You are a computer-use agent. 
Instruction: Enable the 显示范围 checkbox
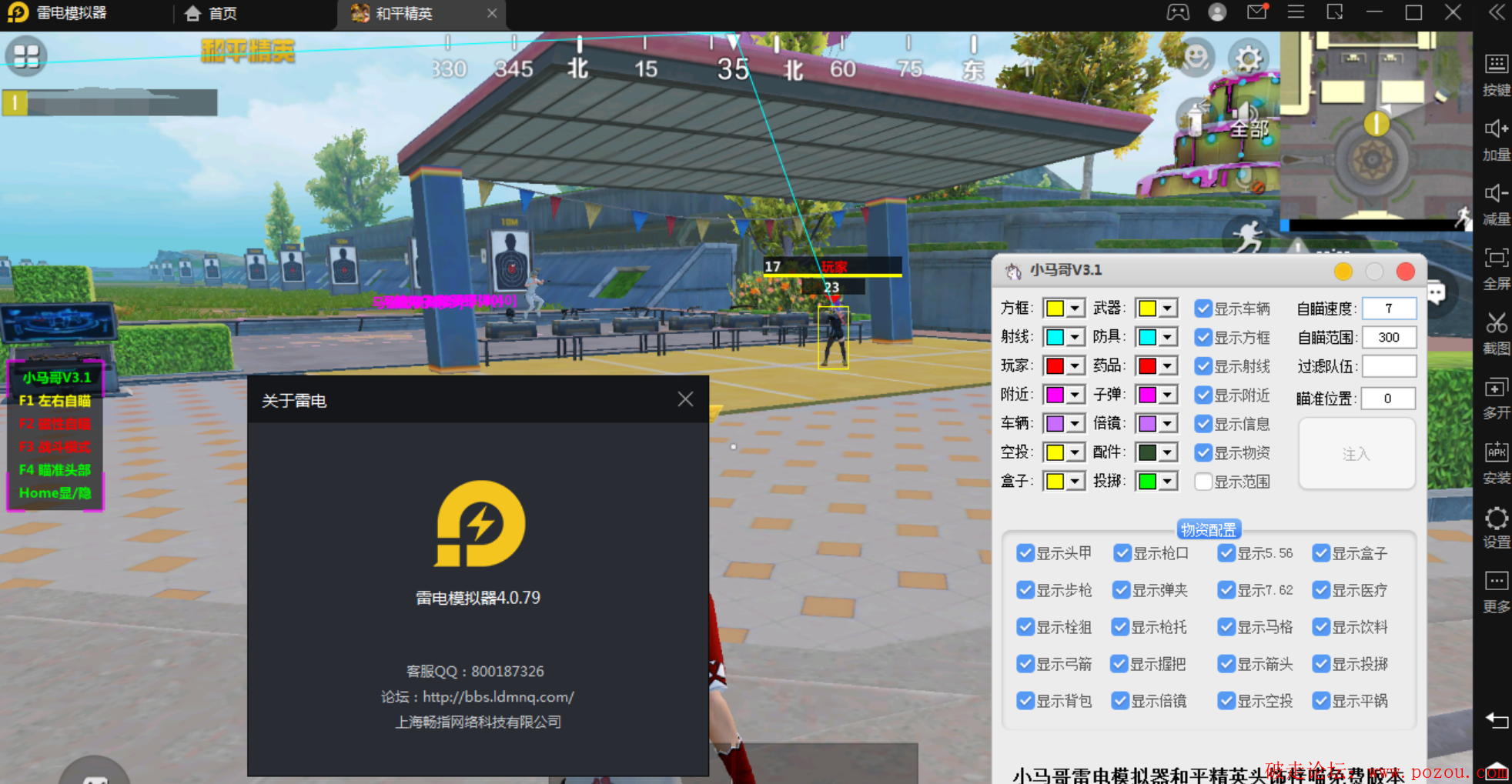[1203, 482]
